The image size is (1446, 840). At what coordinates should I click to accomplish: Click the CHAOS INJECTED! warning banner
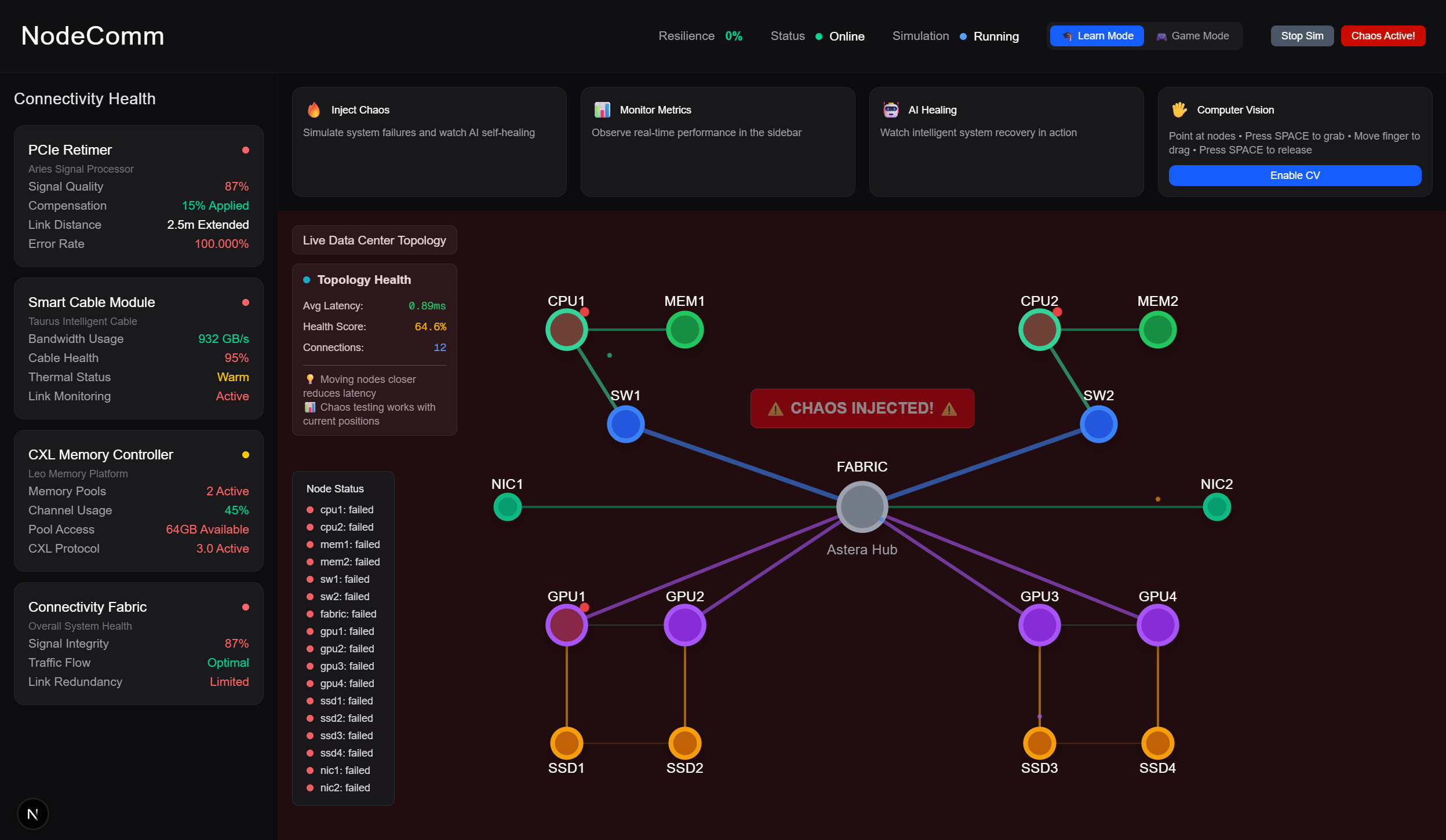click(x=861, y=408)
